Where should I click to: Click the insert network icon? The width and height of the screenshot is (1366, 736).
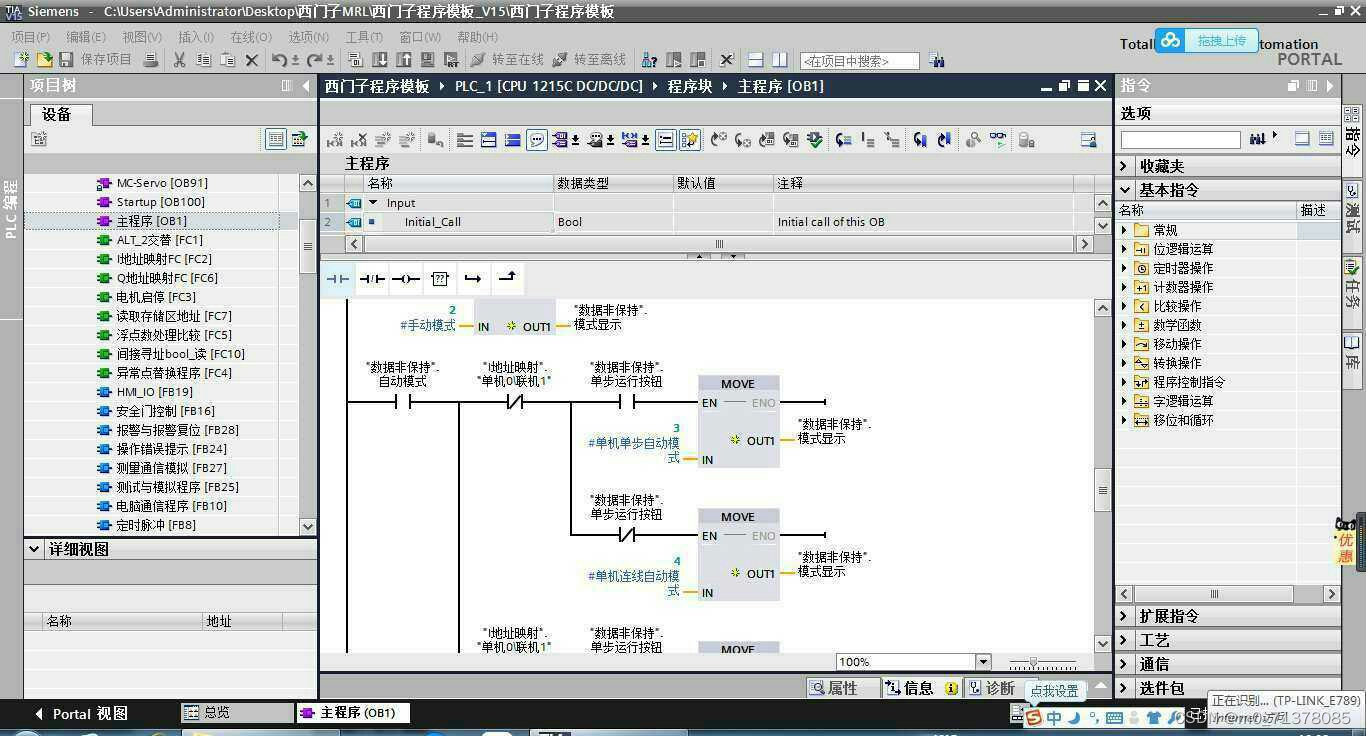pyautogui.click(x=335, y=140)
